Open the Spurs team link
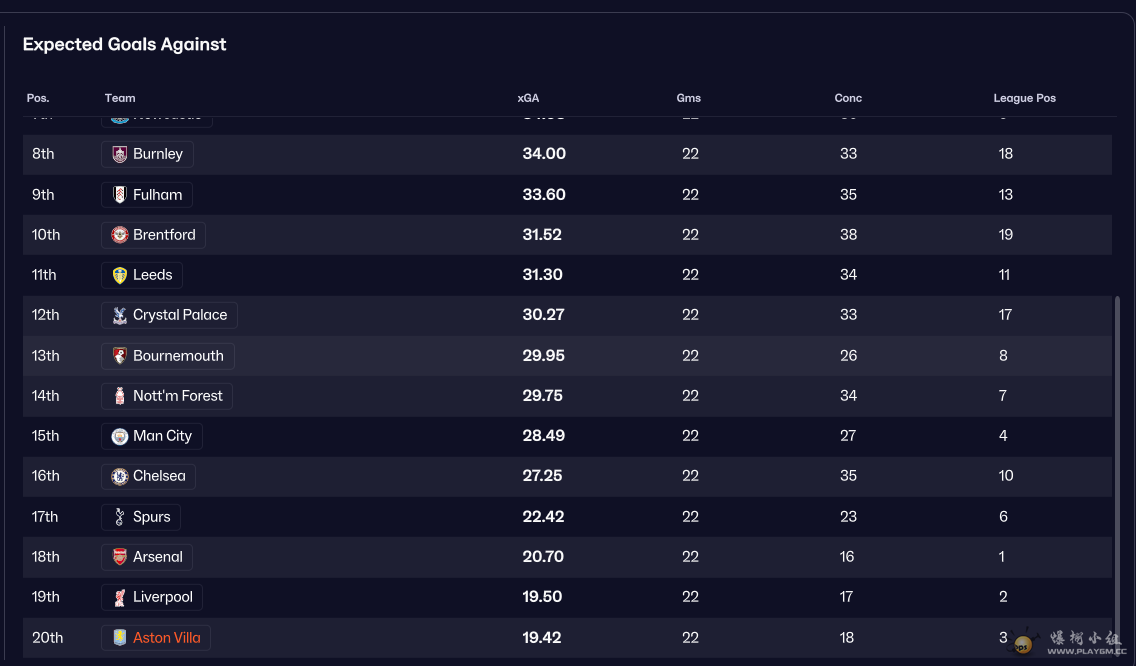 tap(151, 517)
